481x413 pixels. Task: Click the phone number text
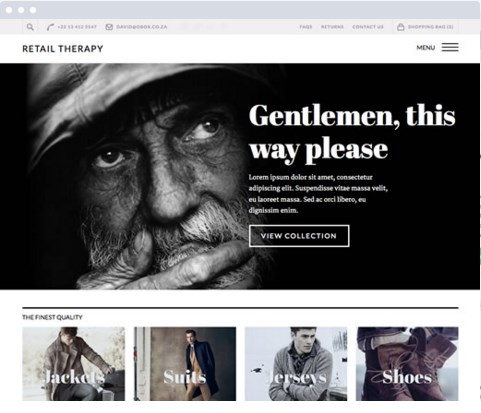click(77, 27)
